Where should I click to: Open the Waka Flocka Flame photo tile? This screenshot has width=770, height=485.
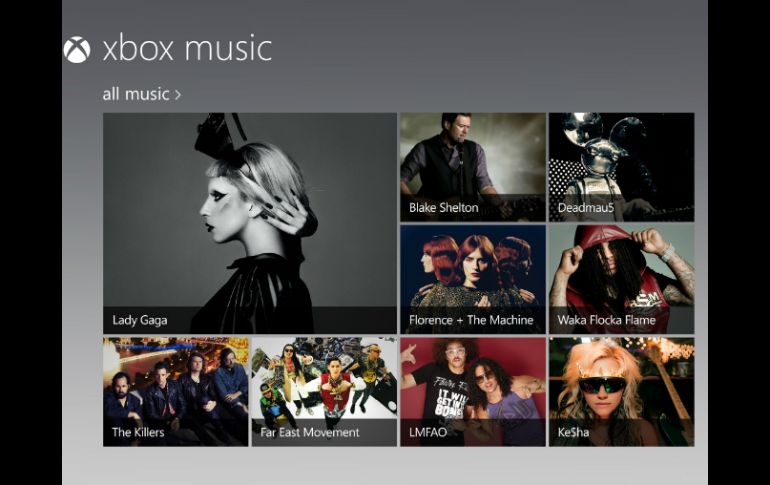[621, 266]
